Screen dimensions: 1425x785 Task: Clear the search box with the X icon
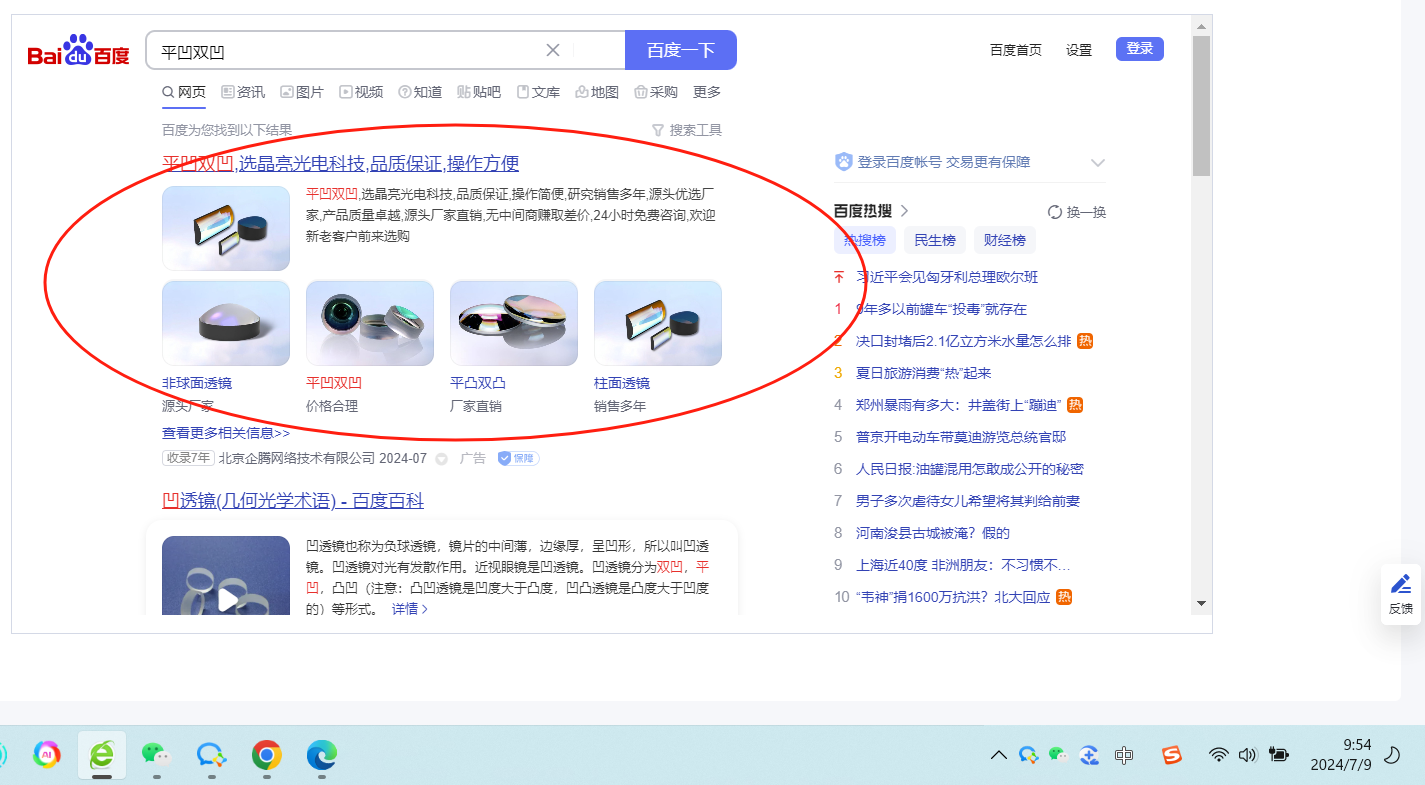click(553, 50)
